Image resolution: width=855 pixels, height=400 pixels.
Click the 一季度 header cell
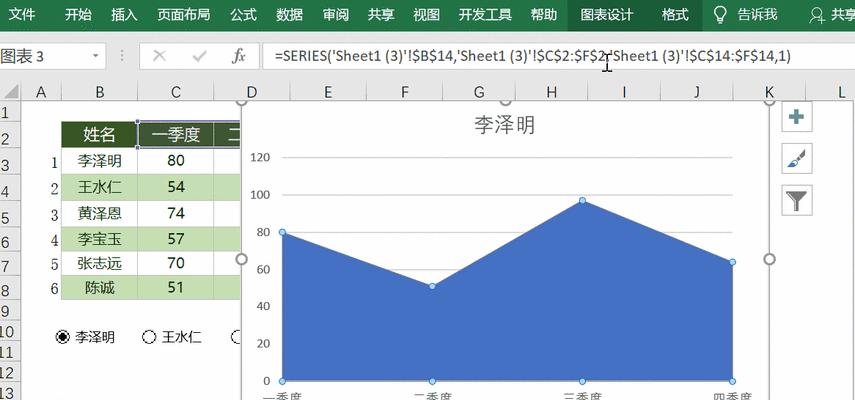tap(176, 134)
